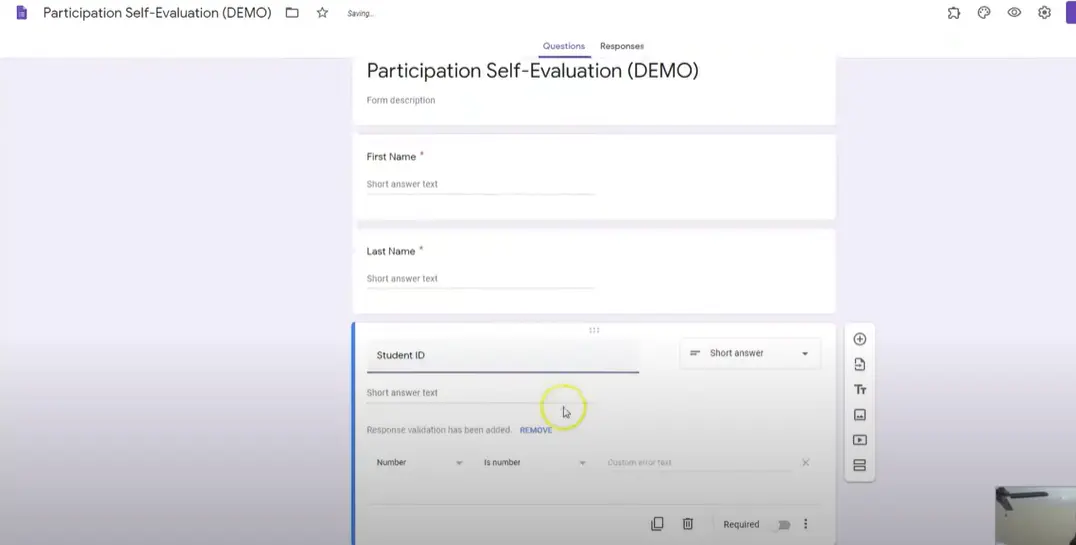Click the add image icon
This screenshot has height=545, width=1076.
pos(859,415)
